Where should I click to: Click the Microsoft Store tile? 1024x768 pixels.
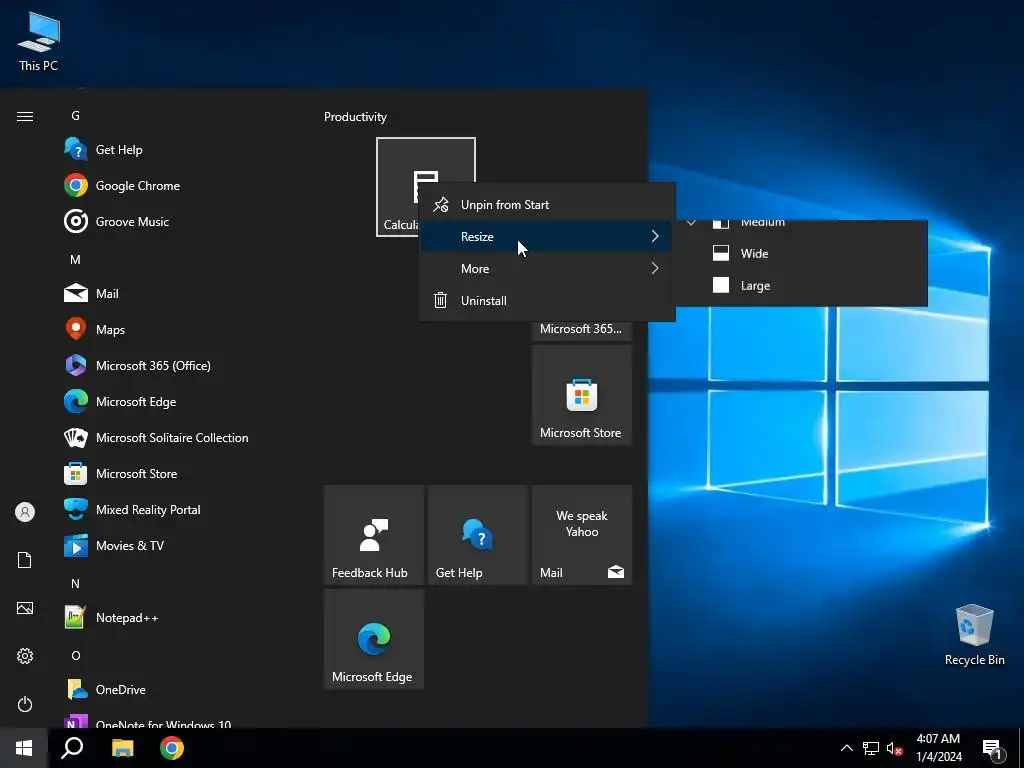pos(582,396)
